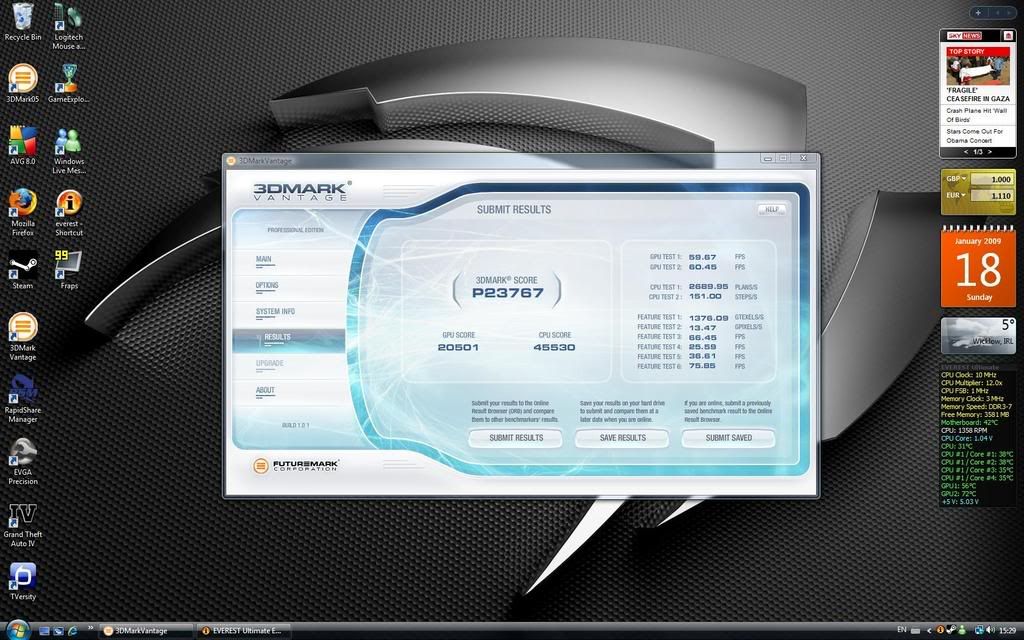Expand the hidden quick launch icons chevron
The image size is (1024, 640).
click(x=90, y=629)
